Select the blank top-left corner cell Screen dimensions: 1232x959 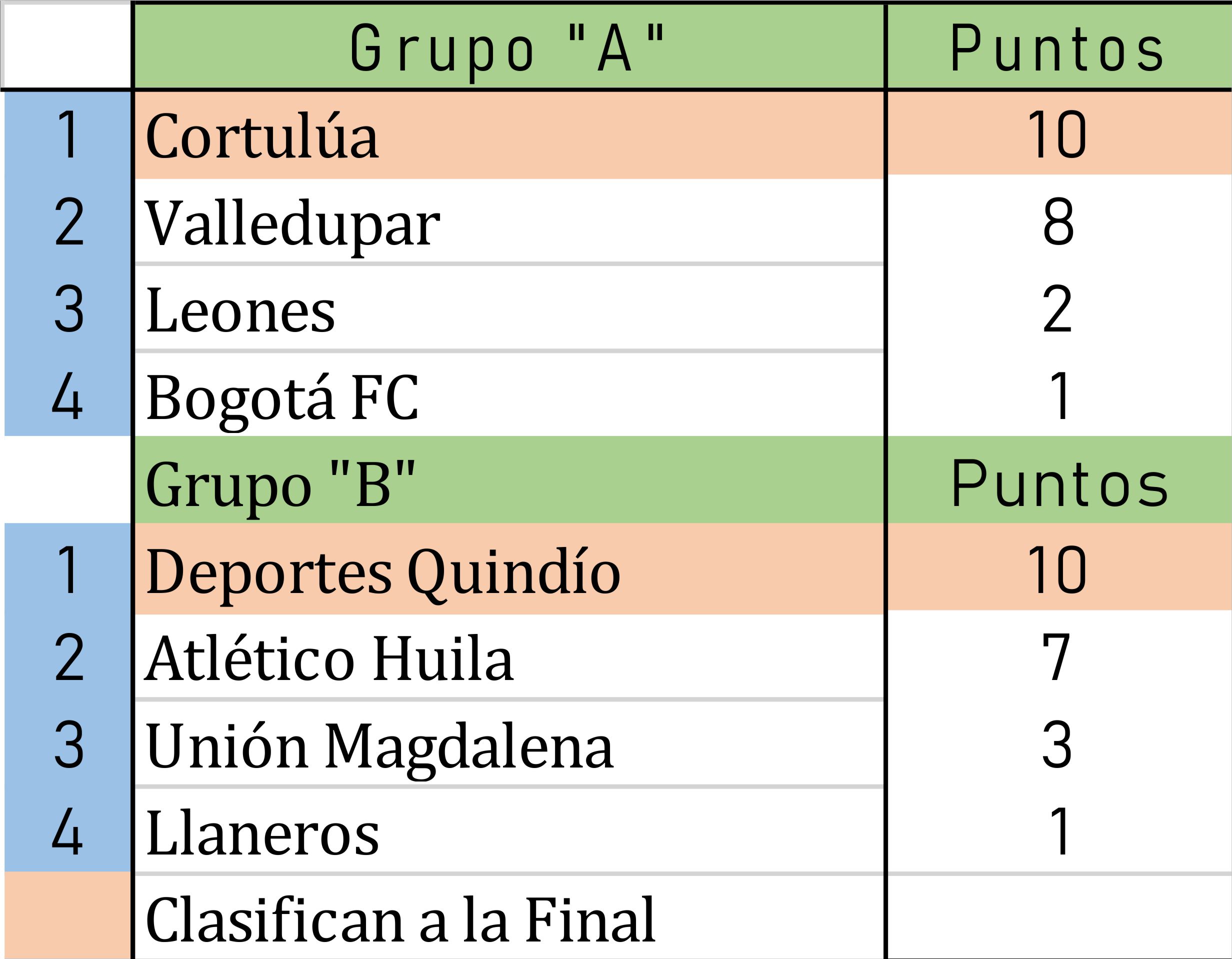coord(66,45)
